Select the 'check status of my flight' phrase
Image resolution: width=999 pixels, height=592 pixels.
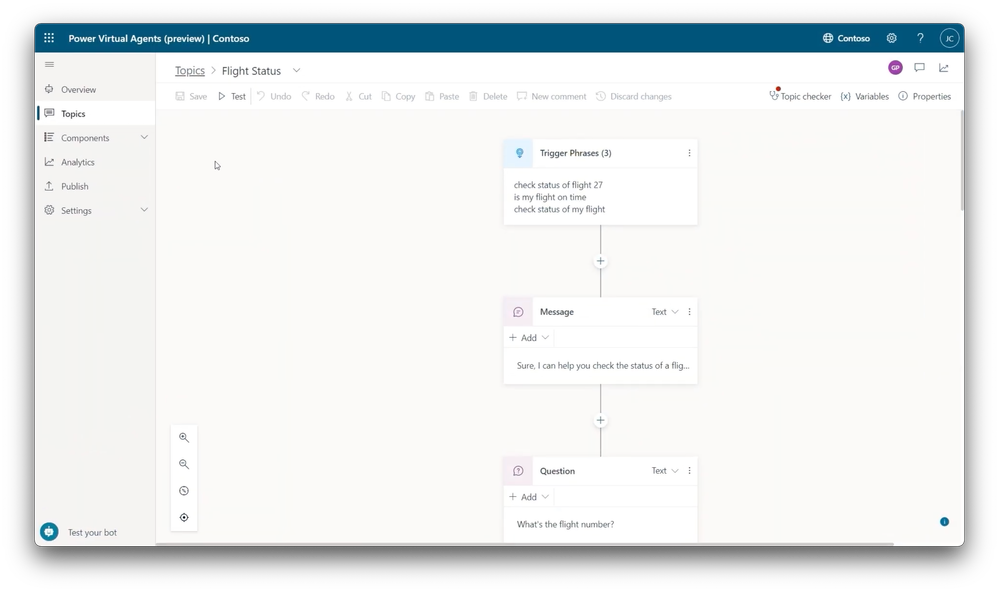pyautogui.click(x=559, y=209)
